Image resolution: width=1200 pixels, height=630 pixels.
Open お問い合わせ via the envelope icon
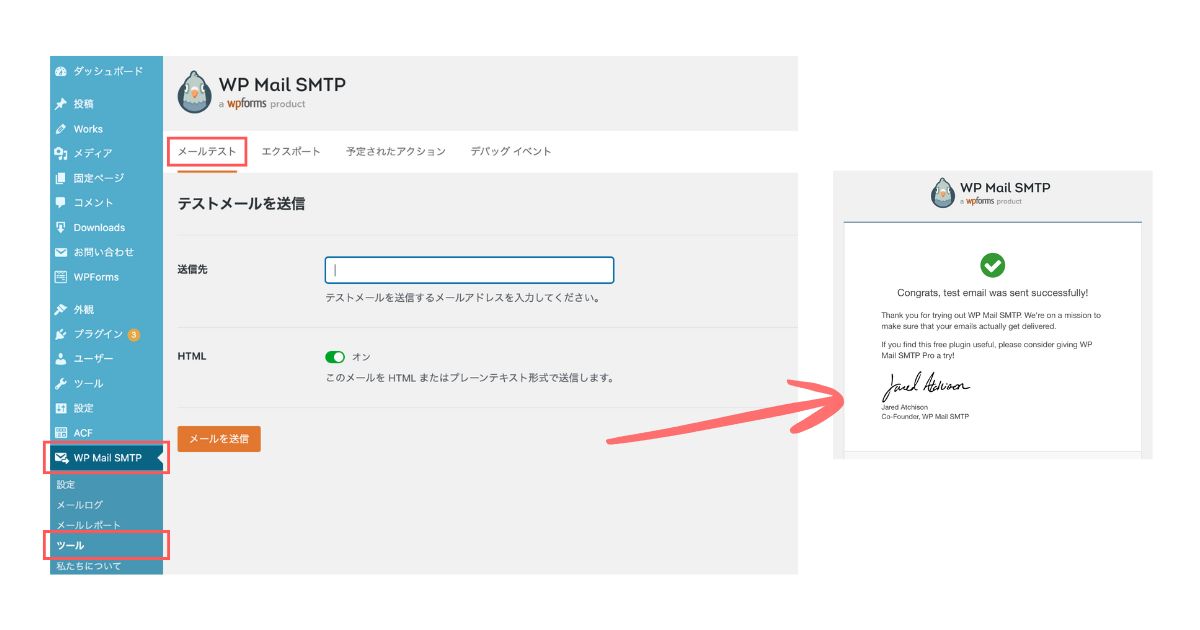click(61, 252)
